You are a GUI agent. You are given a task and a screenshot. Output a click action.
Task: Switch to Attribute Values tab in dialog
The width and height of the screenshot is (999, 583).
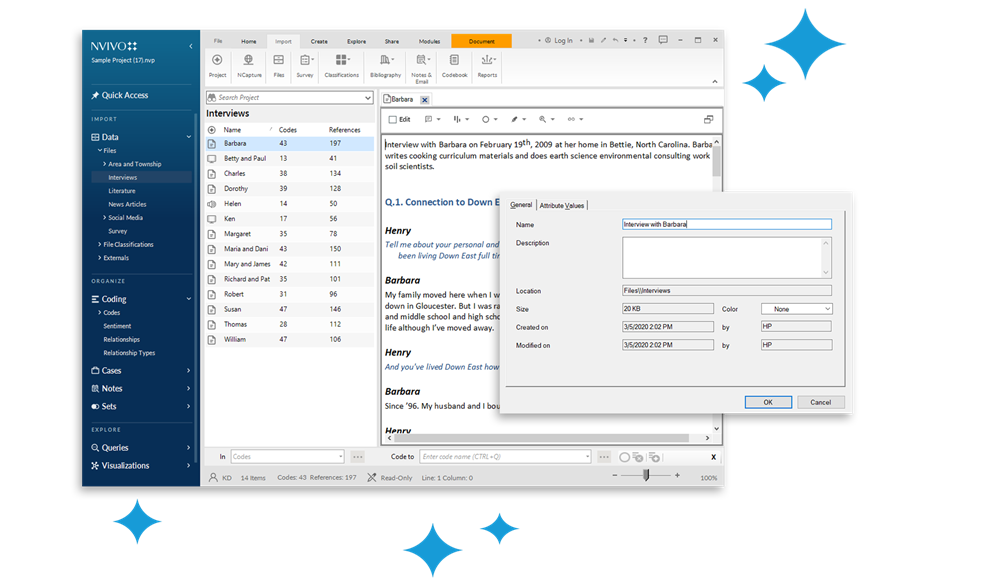(561, 205)
